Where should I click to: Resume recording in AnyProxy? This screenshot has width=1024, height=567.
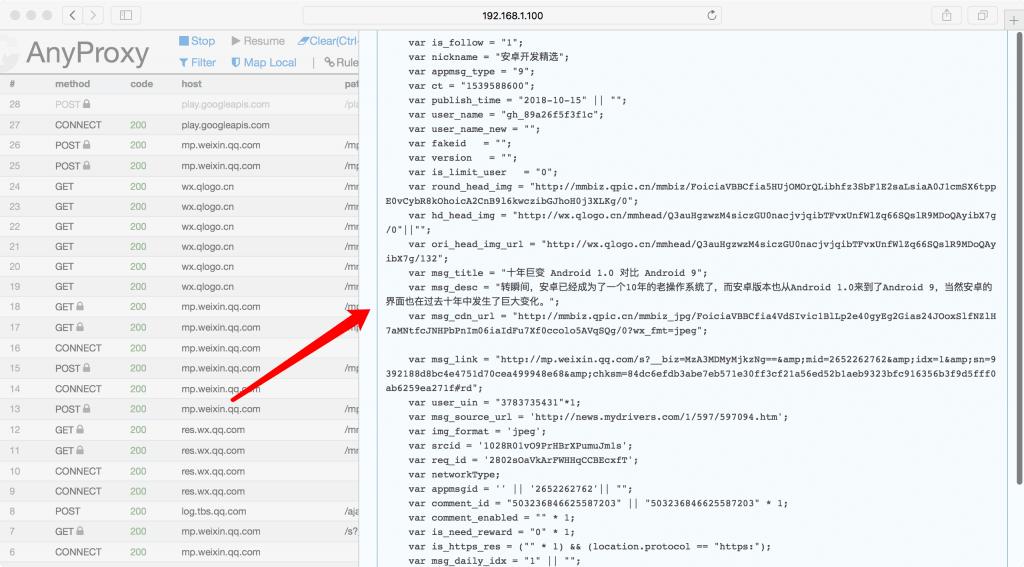pyautogui.click(x=258, y=40)
